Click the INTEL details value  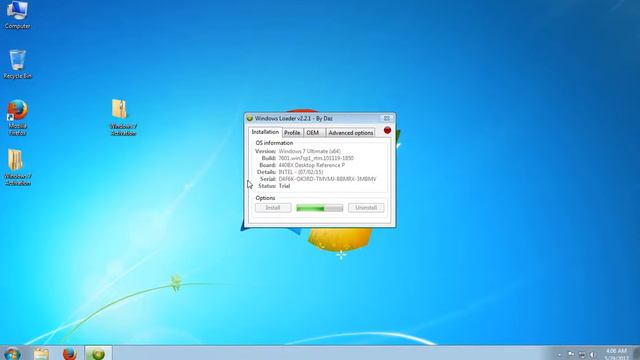tap(301, 172)
